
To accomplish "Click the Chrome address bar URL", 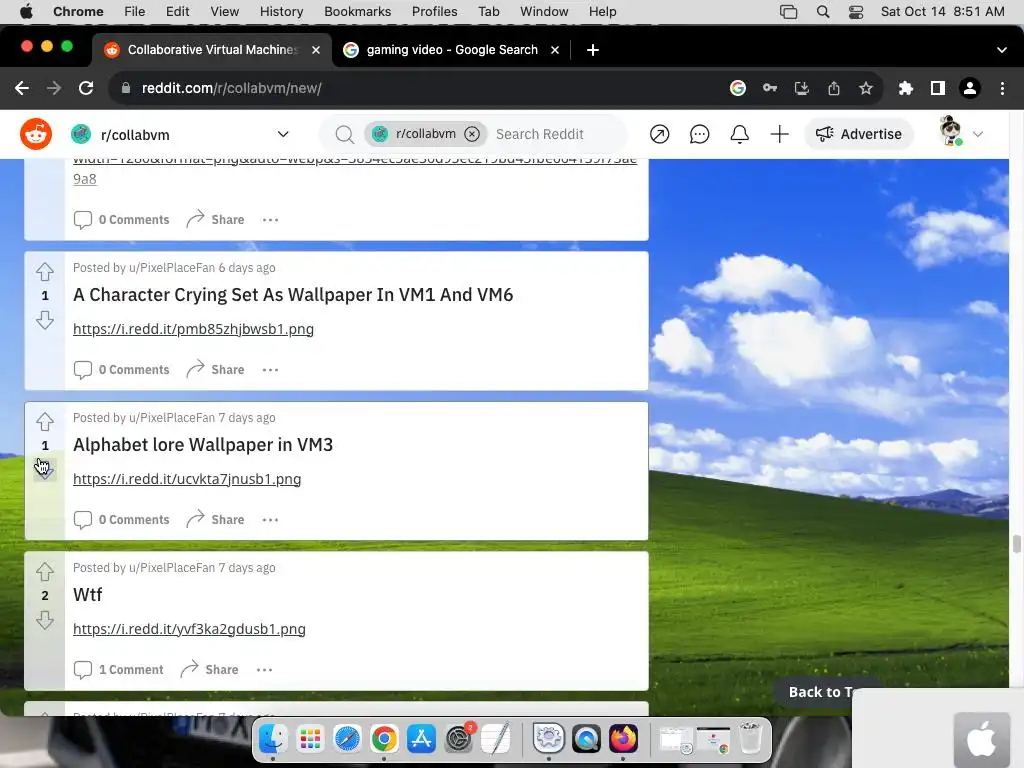I will tap(231, 88).
